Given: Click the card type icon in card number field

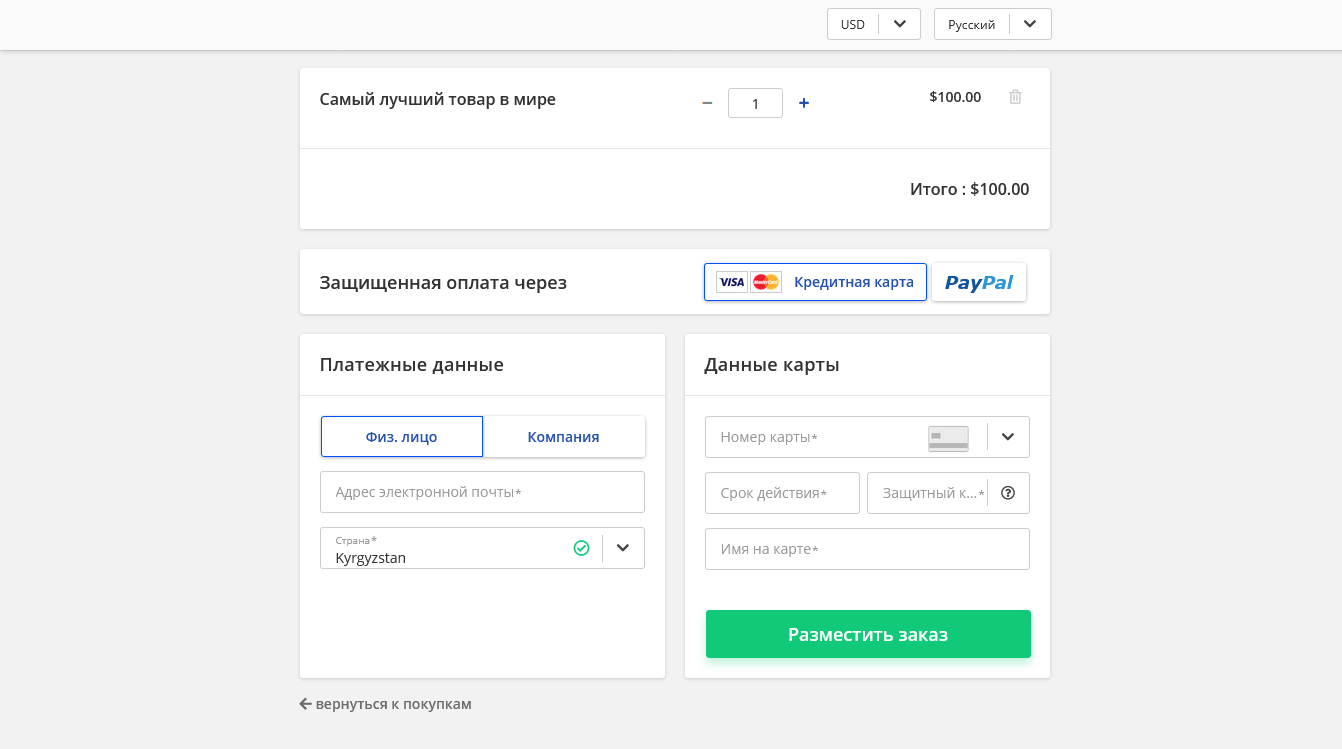Looking at the screenshot, I should tap(948, 438).
